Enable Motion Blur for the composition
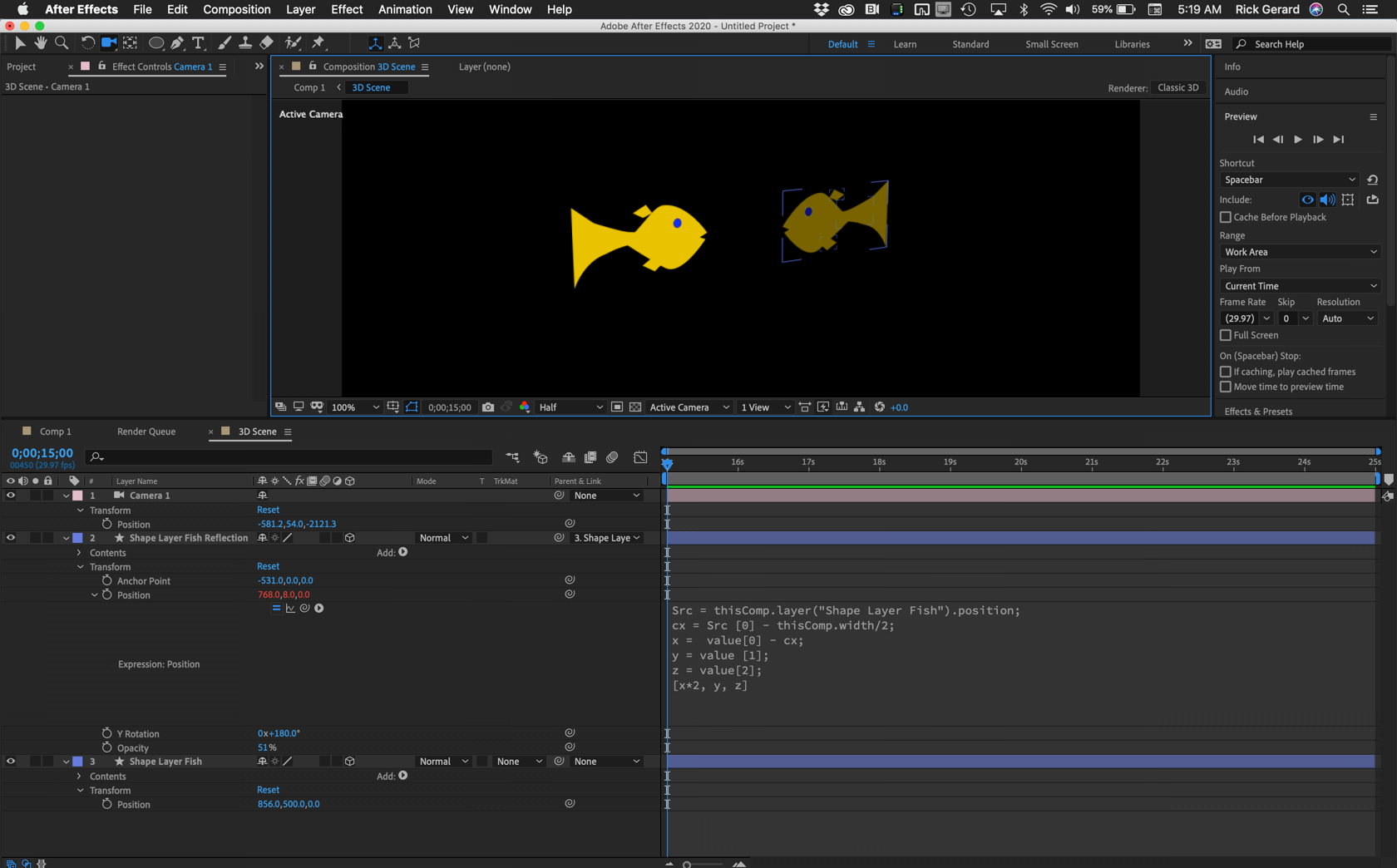The height and width of the screenshot is (868, 1397). click(613, 457)
